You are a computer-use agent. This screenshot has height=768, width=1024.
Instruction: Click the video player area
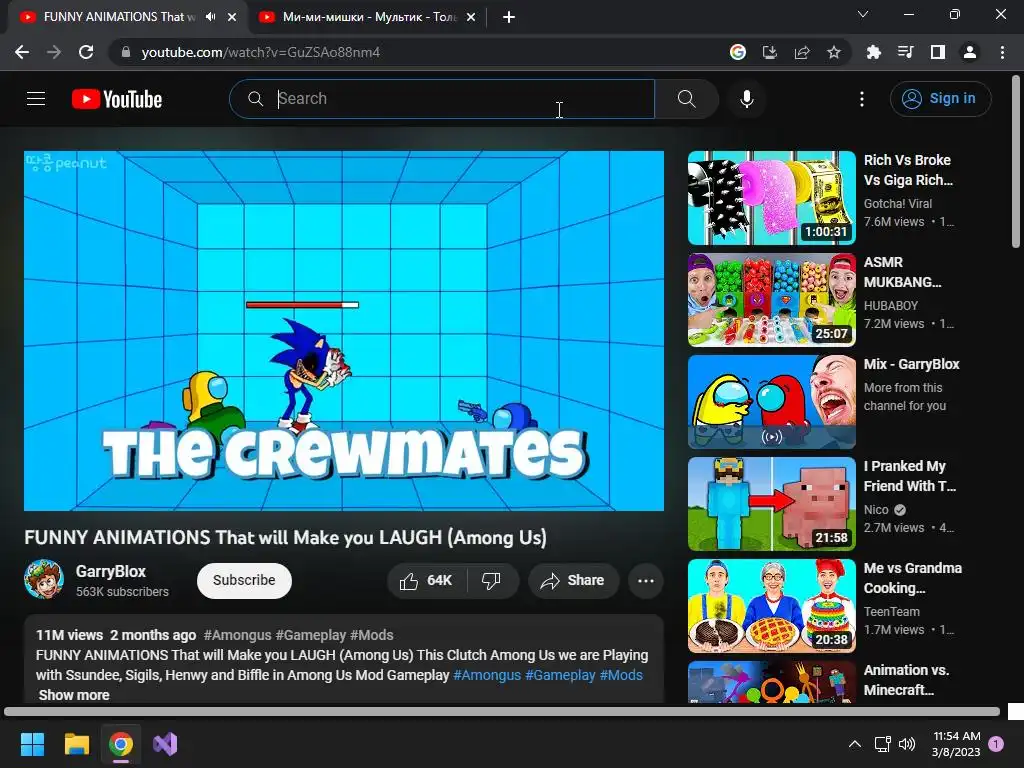pos(344,331)
